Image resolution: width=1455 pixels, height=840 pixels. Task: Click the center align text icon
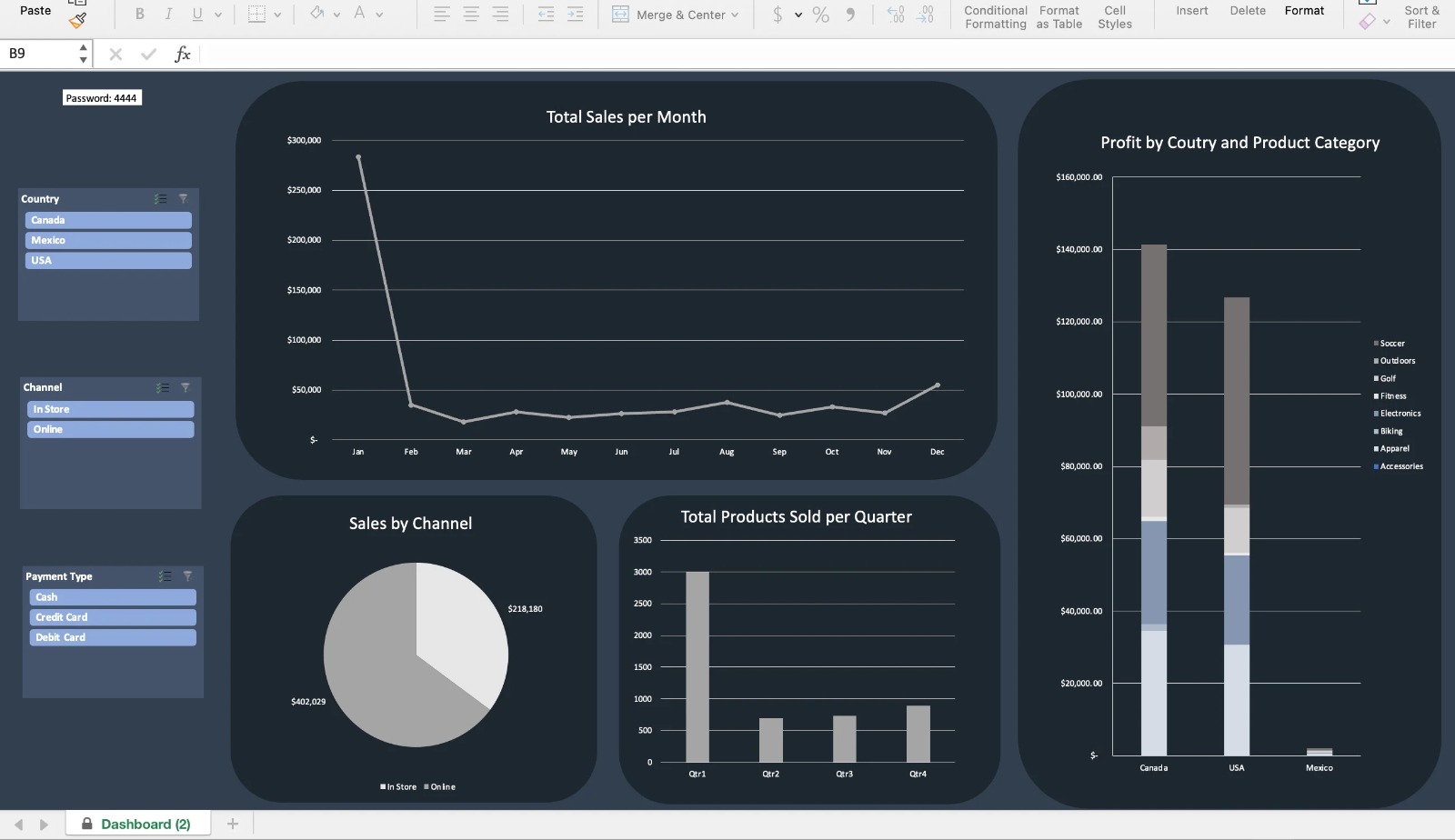[471, 14]
